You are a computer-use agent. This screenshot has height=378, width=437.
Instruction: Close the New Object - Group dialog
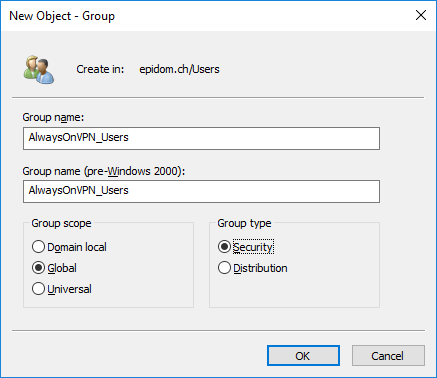(x=421, y=15)
